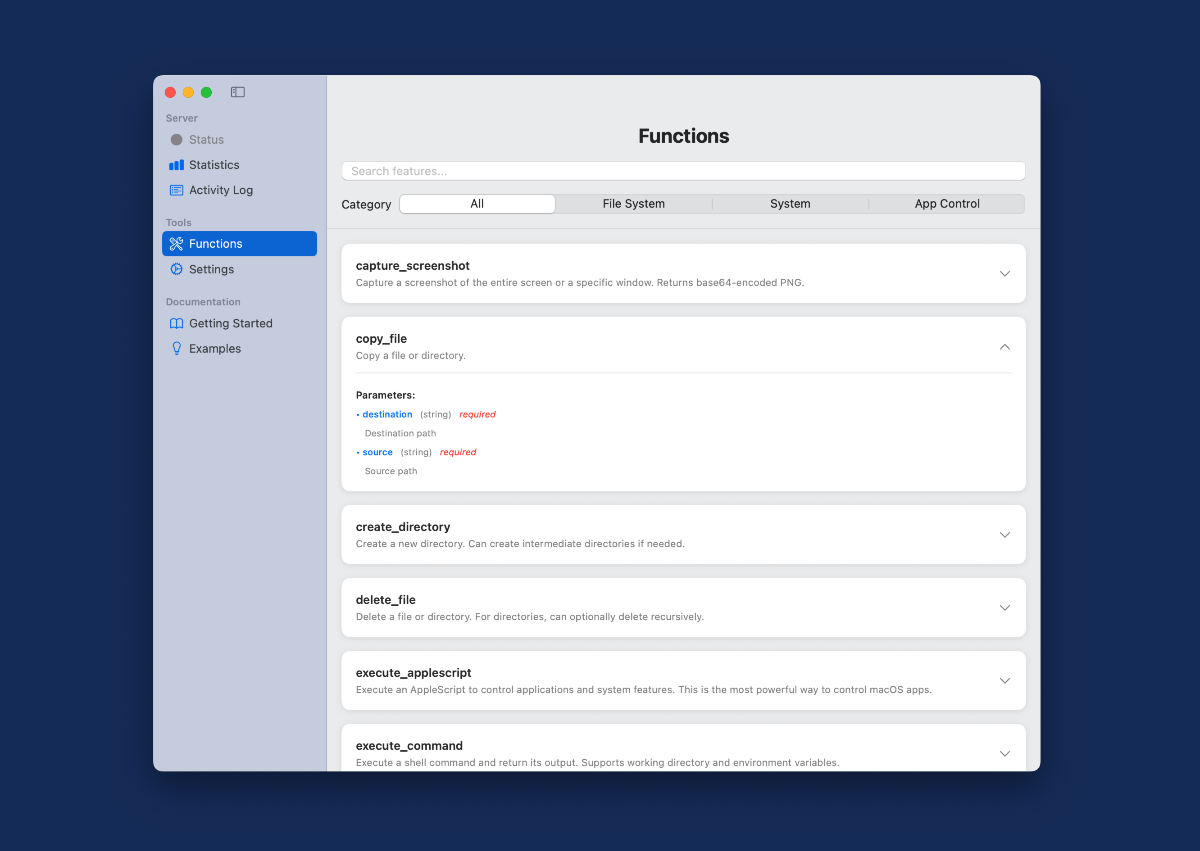Collapse the copy_file function card
Viewport: 1200px width, 851px height.
[x=1005, y=347]
